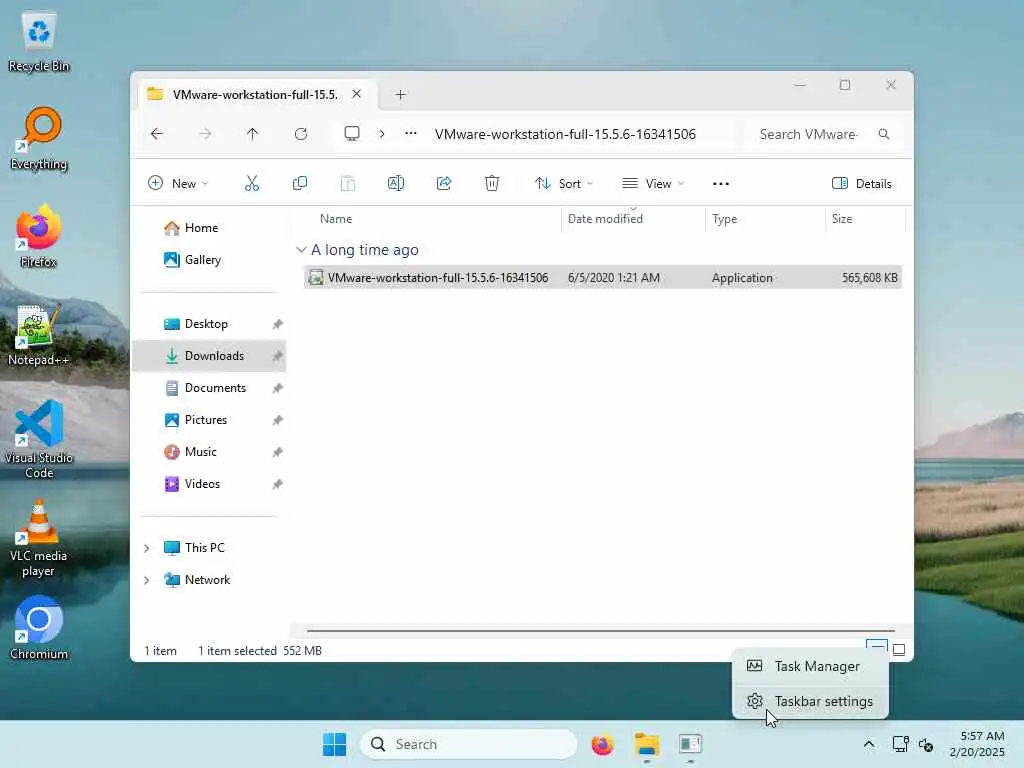Open Gallery in navigation pane
The width and height of the screenshot is (1024, 768).
[202, 260]
